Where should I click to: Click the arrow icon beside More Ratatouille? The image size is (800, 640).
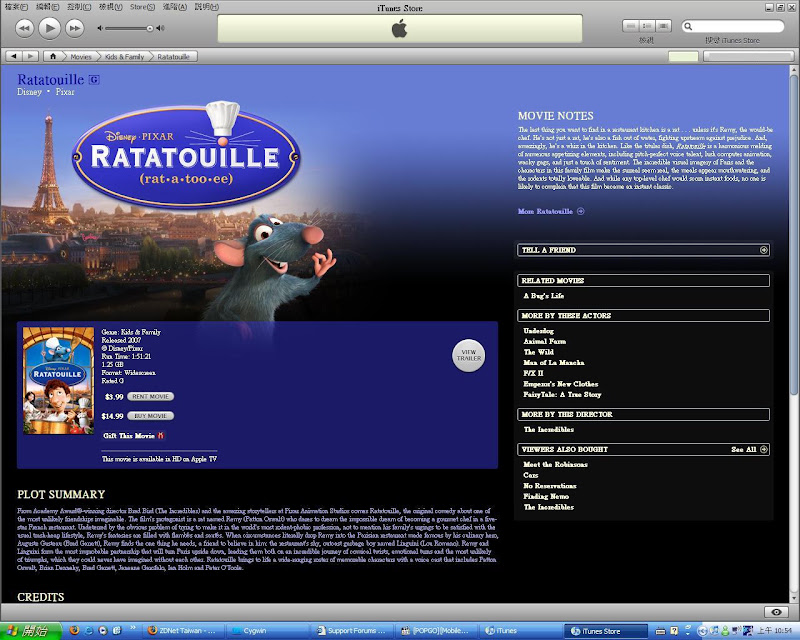pyautogui.click(x=581, y=211)
